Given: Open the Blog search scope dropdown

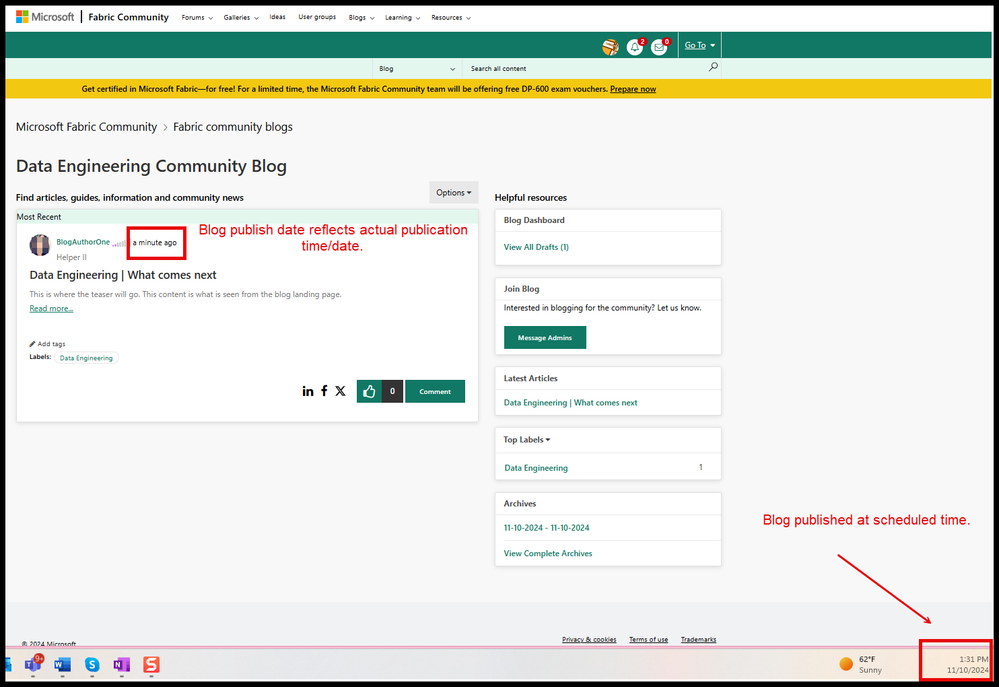Looking at the screenshot, I should tap(417, 68).
